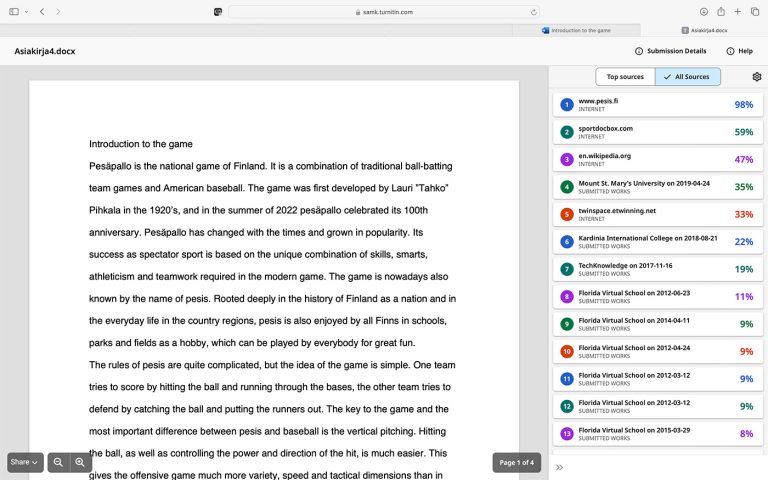Screen dimensions: 768x480
Task: Go back with the Safari back arrow
Action: [x=41, y=11]
